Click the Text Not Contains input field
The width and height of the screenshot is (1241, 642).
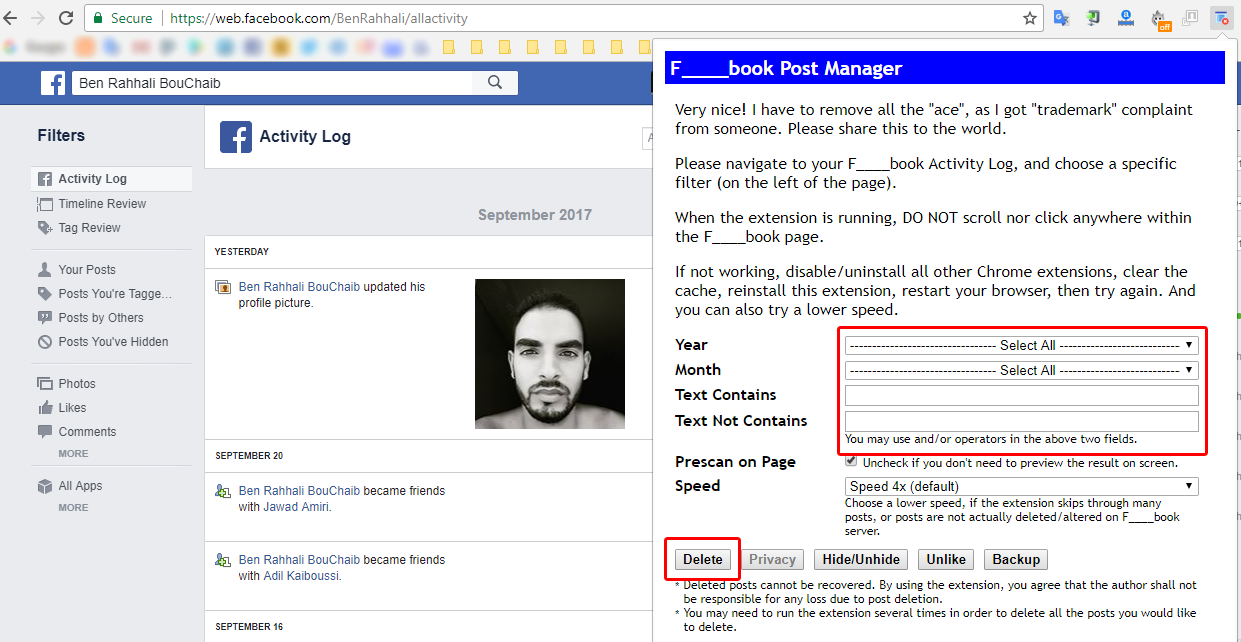1022,421
